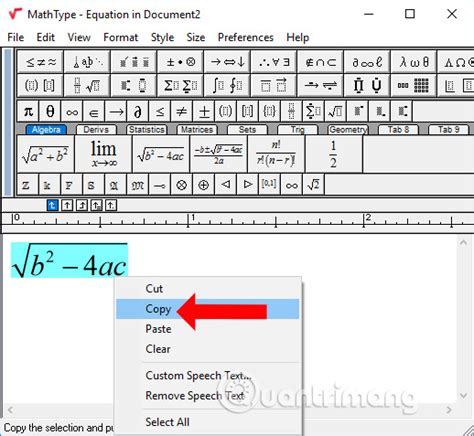Open the Greek lowercase letters palette
Screen dimensions: 474x436
click(413, 62)
